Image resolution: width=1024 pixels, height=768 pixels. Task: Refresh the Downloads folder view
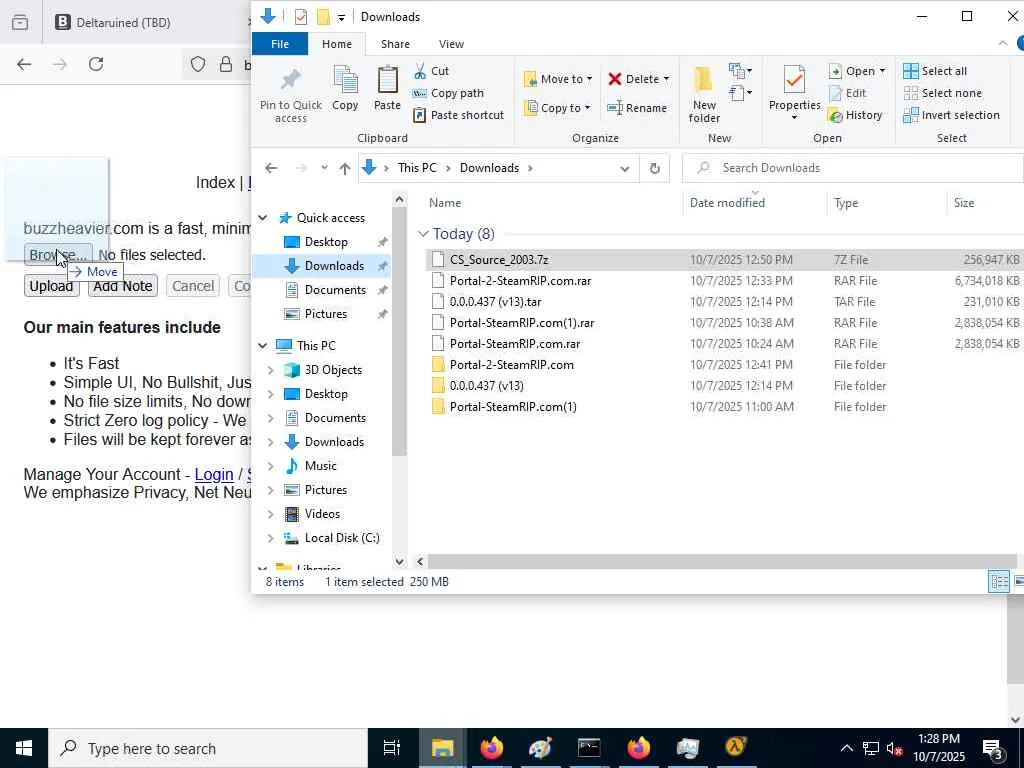click(654, 168)
